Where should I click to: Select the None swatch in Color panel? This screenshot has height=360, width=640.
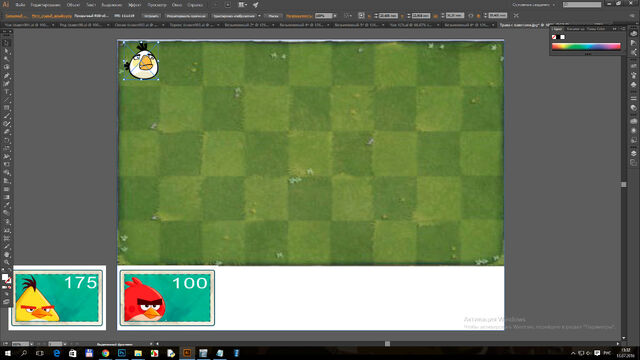point(554,37)
